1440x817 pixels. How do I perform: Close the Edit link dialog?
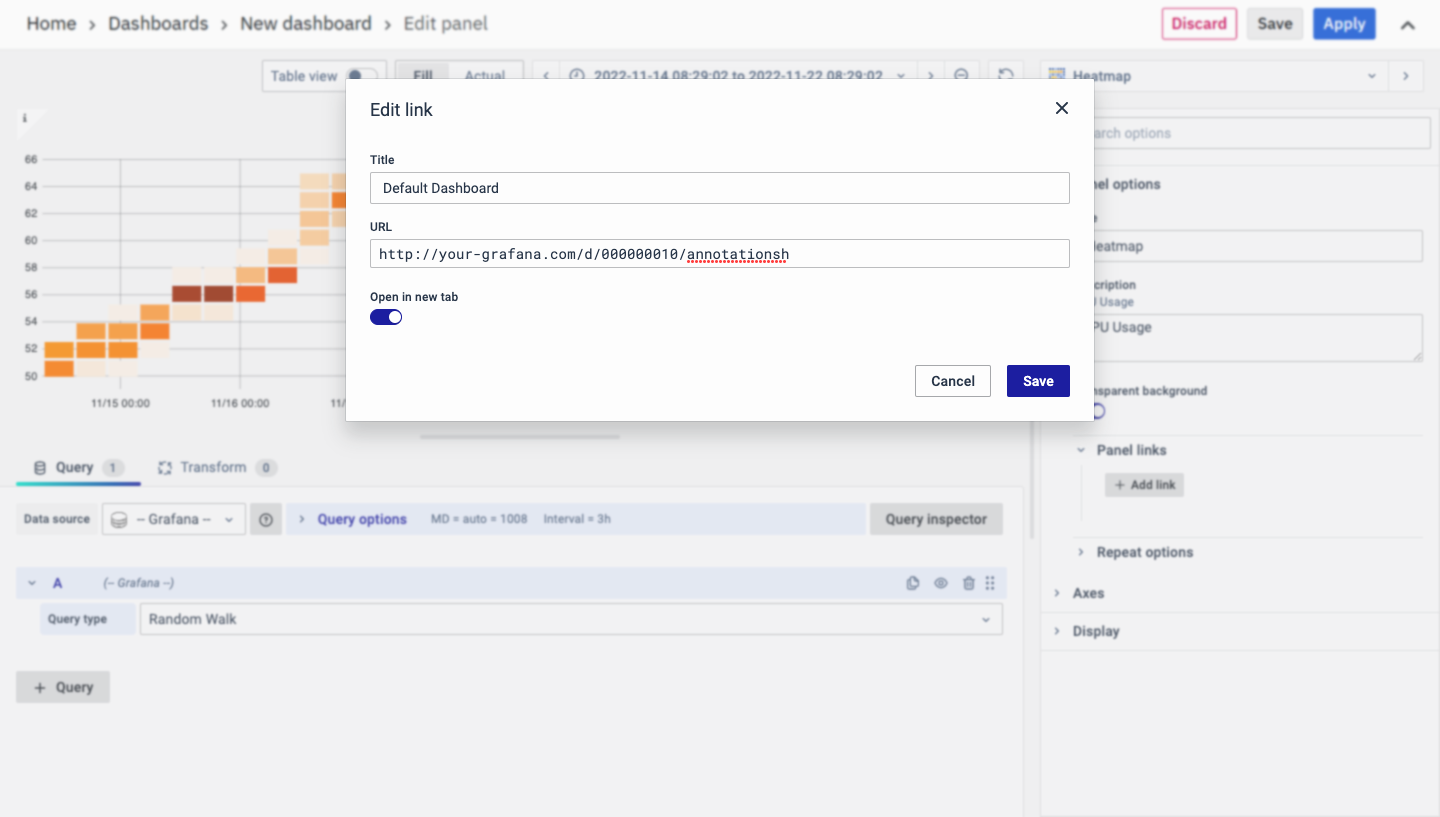coord(1062,108)
